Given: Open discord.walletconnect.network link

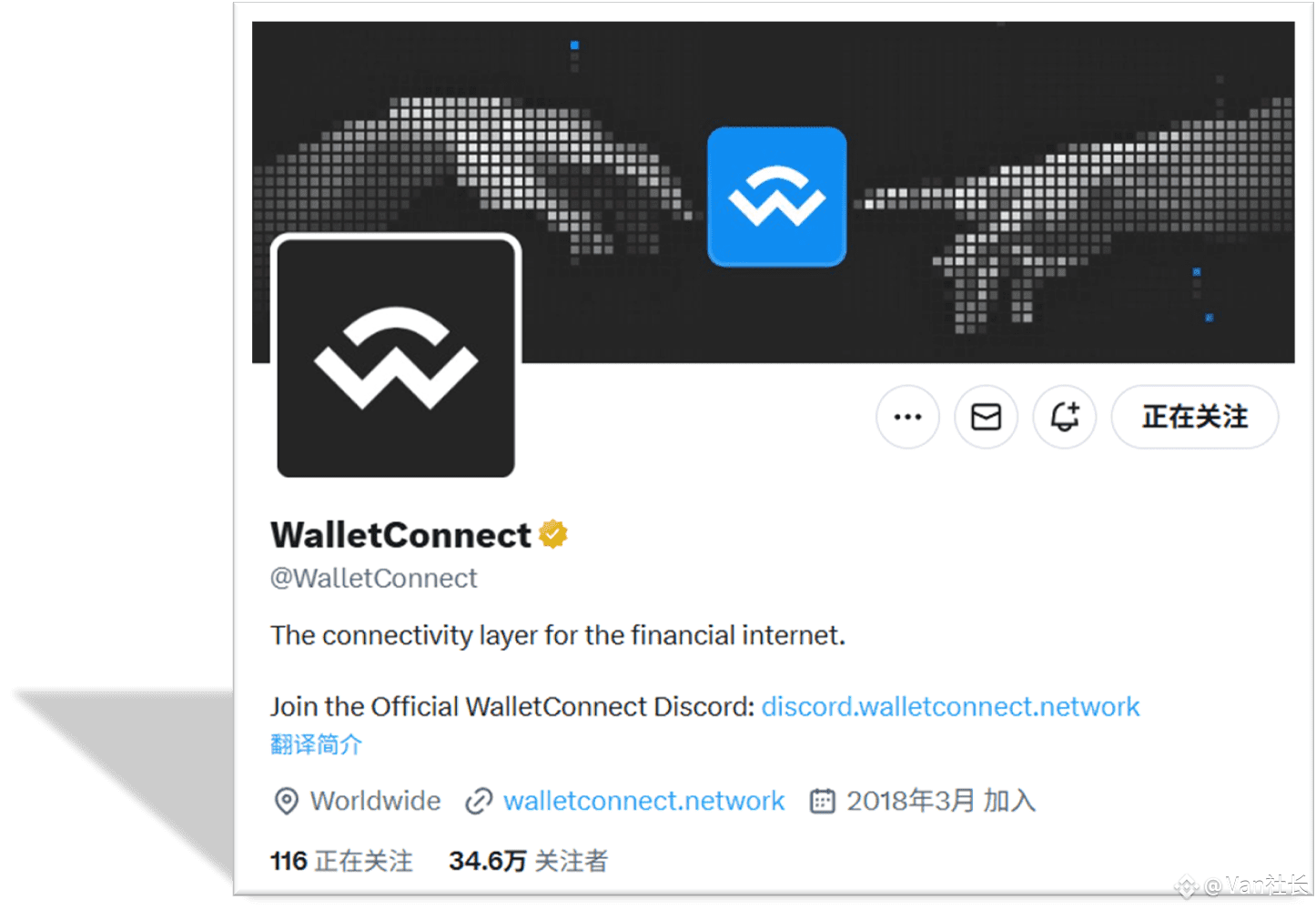Looking at the screenshot, I should [x=950, y=706].
